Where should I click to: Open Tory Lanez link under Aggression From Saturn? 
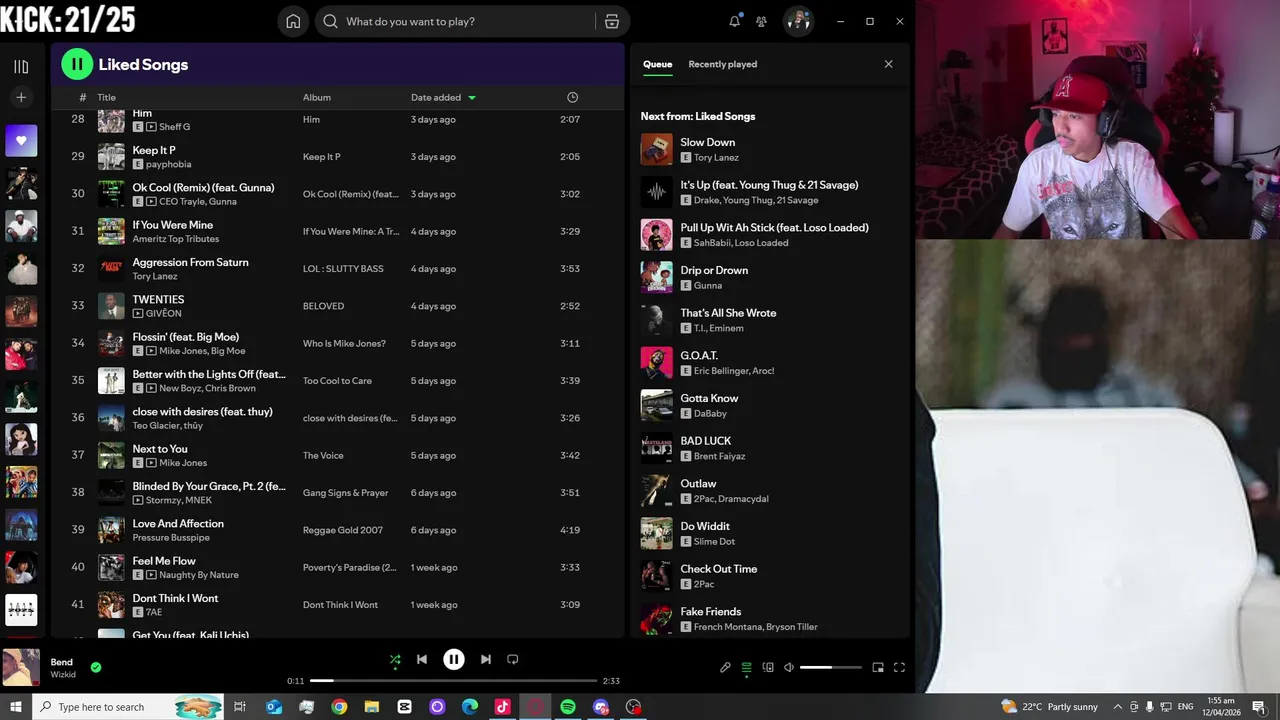pyautogui.click(x=155, y=276)
